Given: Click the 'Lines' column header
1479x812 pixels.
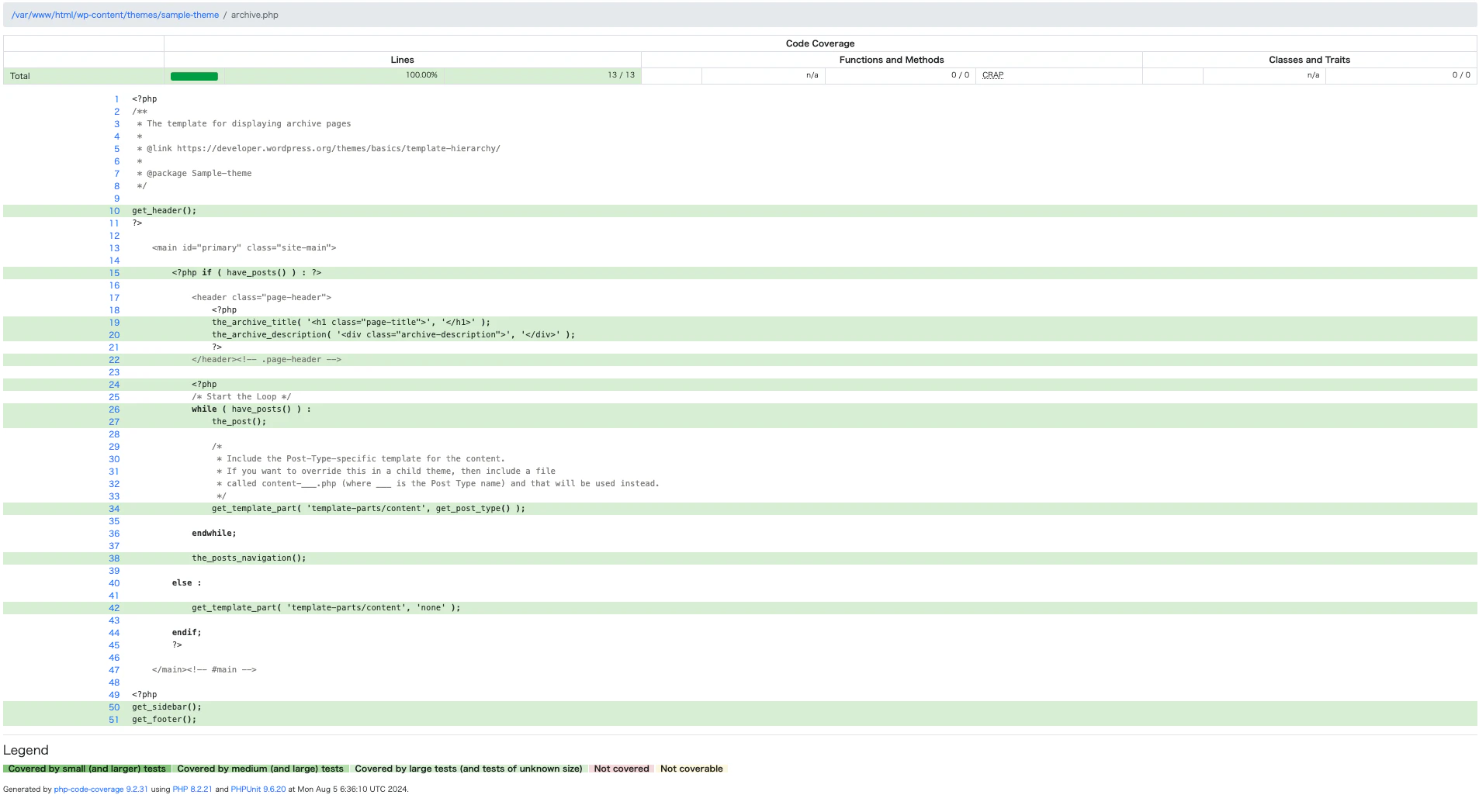Looking at the screenshot, I should point(402,60).
